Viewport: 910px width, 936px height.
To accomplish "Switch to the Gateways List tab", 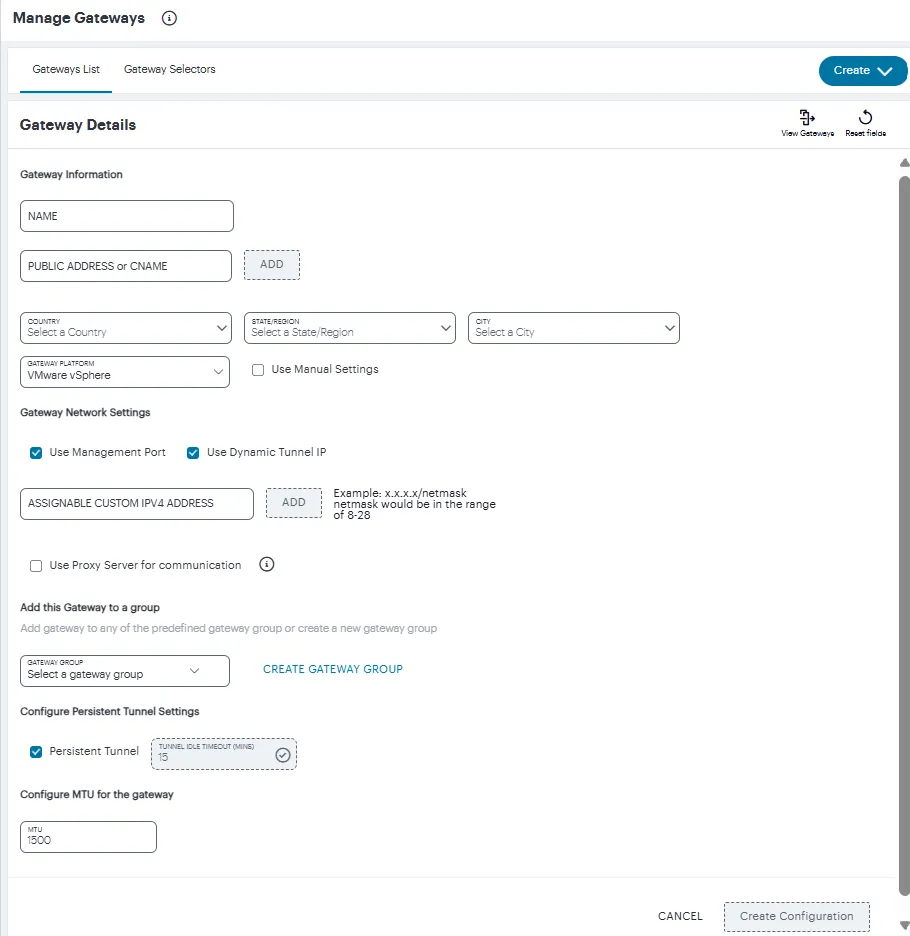I will point(66,69).
